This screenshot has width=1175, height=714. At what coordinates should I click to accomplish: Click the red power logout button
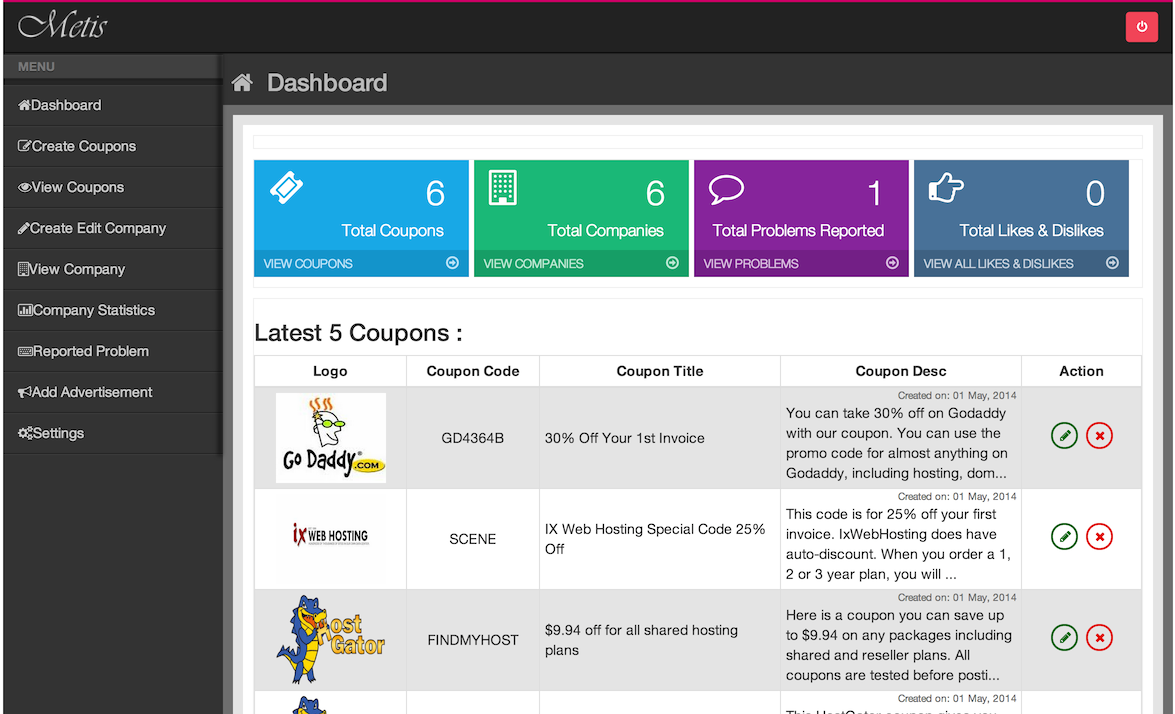click(1141, 27)
